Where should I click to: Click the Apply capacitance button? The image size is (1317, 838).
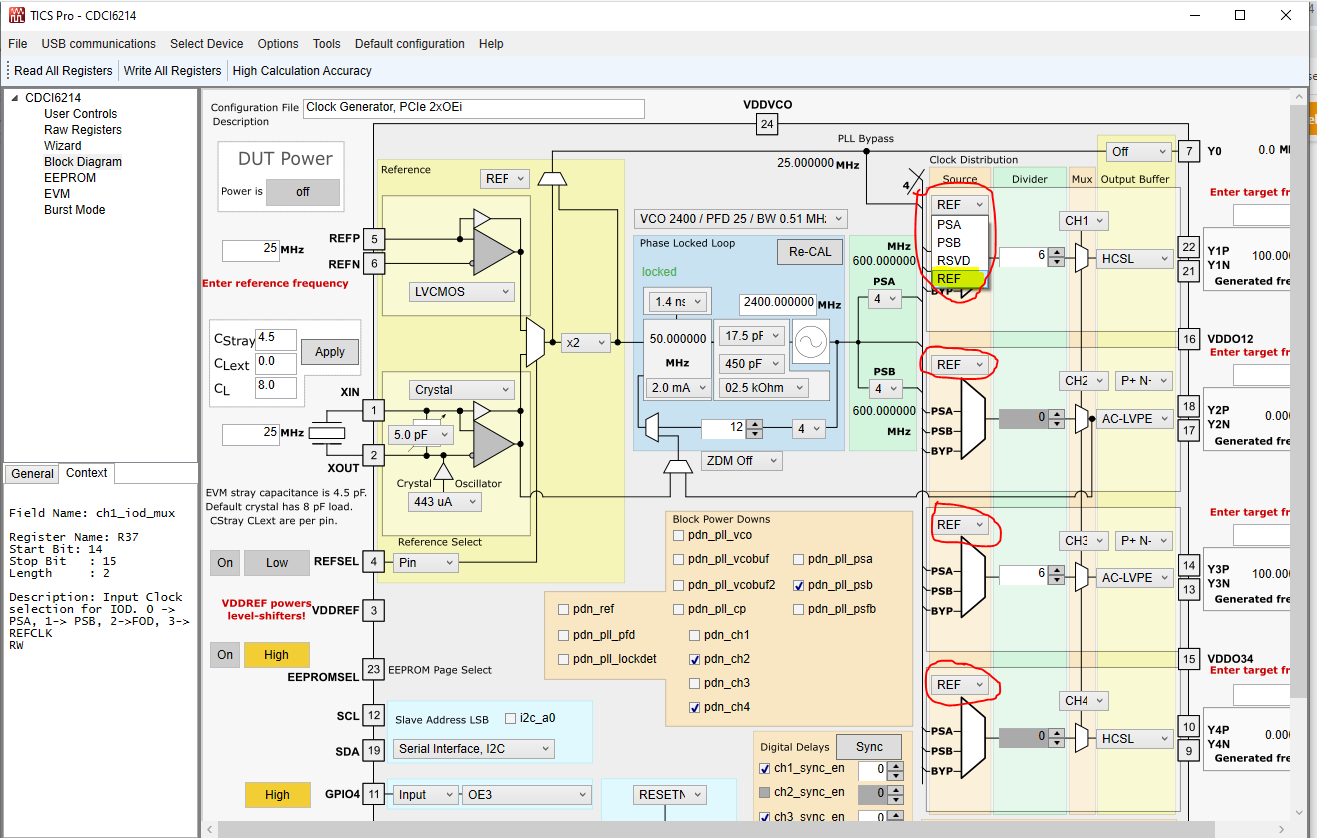(330, 352)
